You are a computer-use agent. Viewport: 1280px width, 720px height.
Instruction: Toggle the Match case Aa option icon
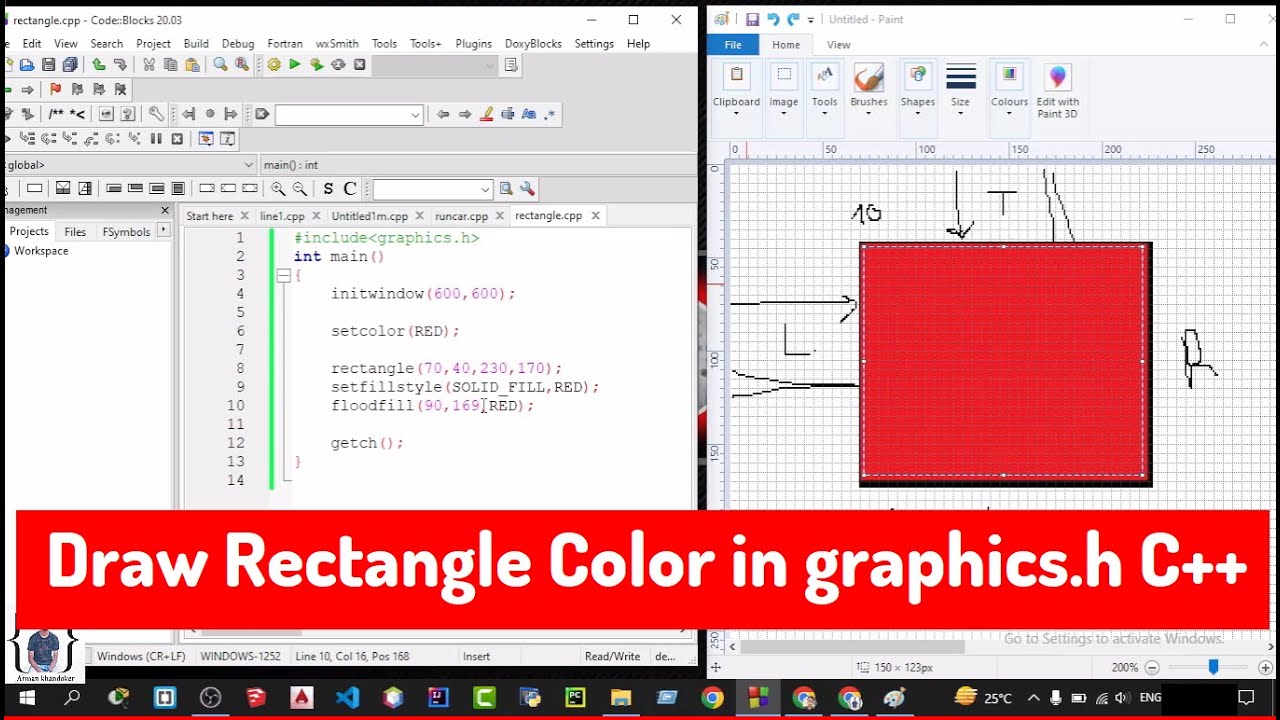[x=529, y=114]
